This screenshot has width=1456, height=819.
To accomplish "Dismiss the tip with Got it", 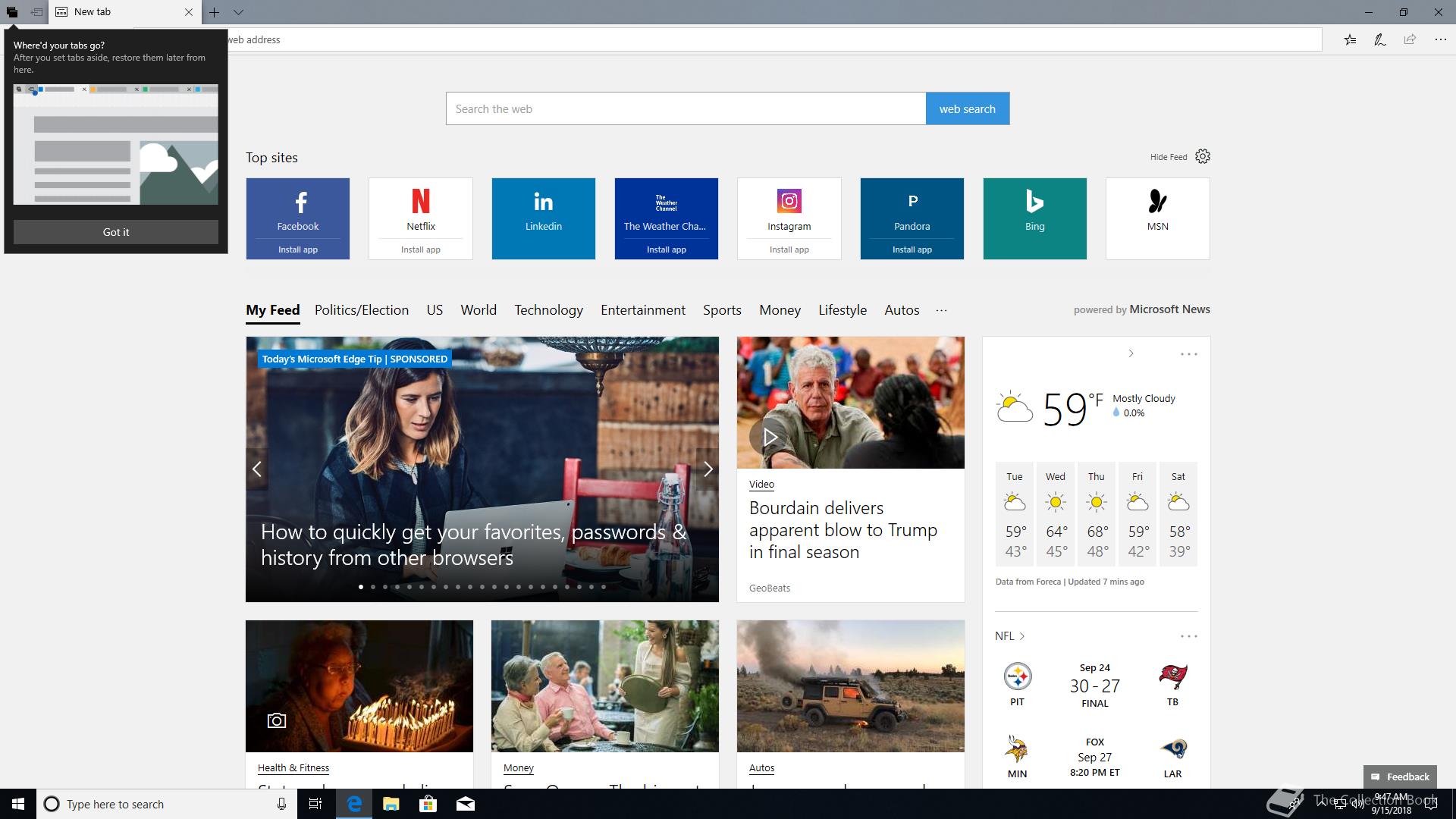I will (116, 232).
